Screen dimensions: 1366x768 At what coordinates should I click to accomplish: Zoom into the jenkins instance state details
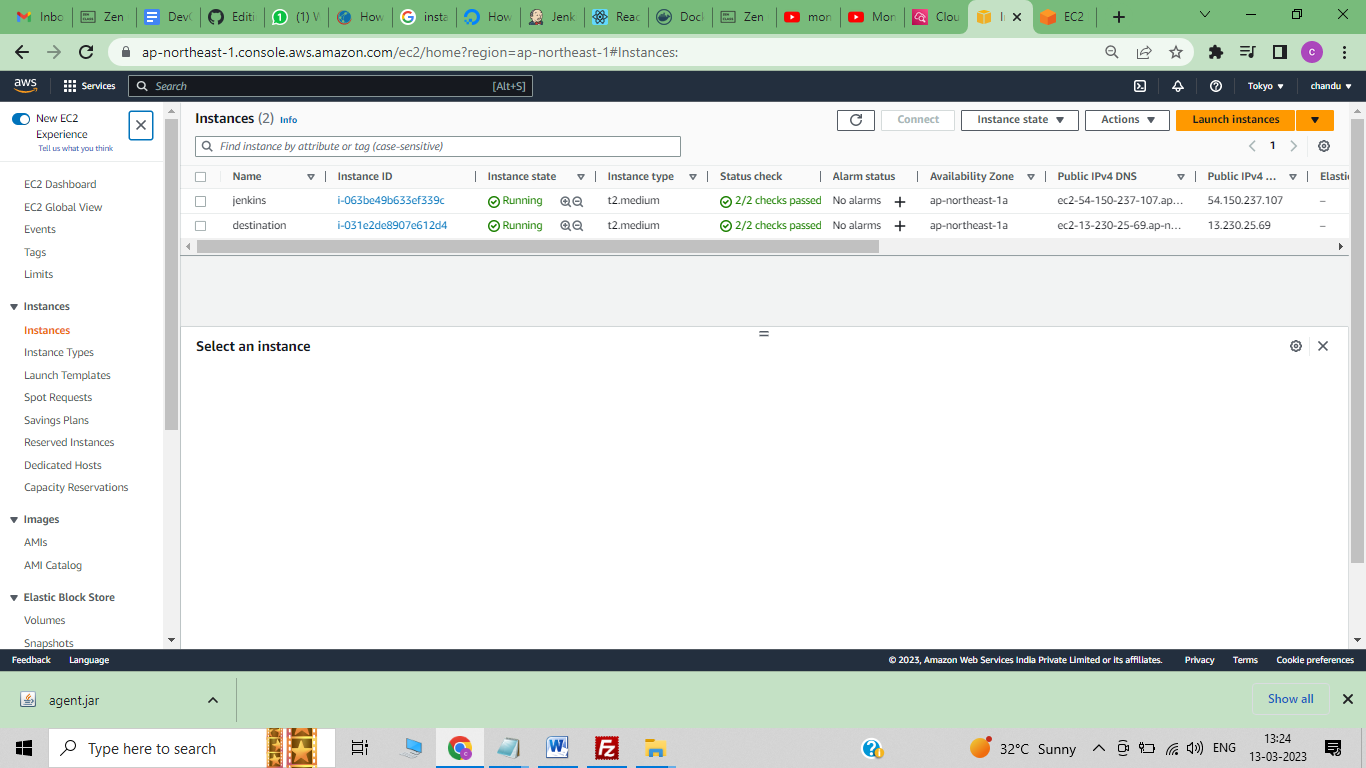point(564,200)
